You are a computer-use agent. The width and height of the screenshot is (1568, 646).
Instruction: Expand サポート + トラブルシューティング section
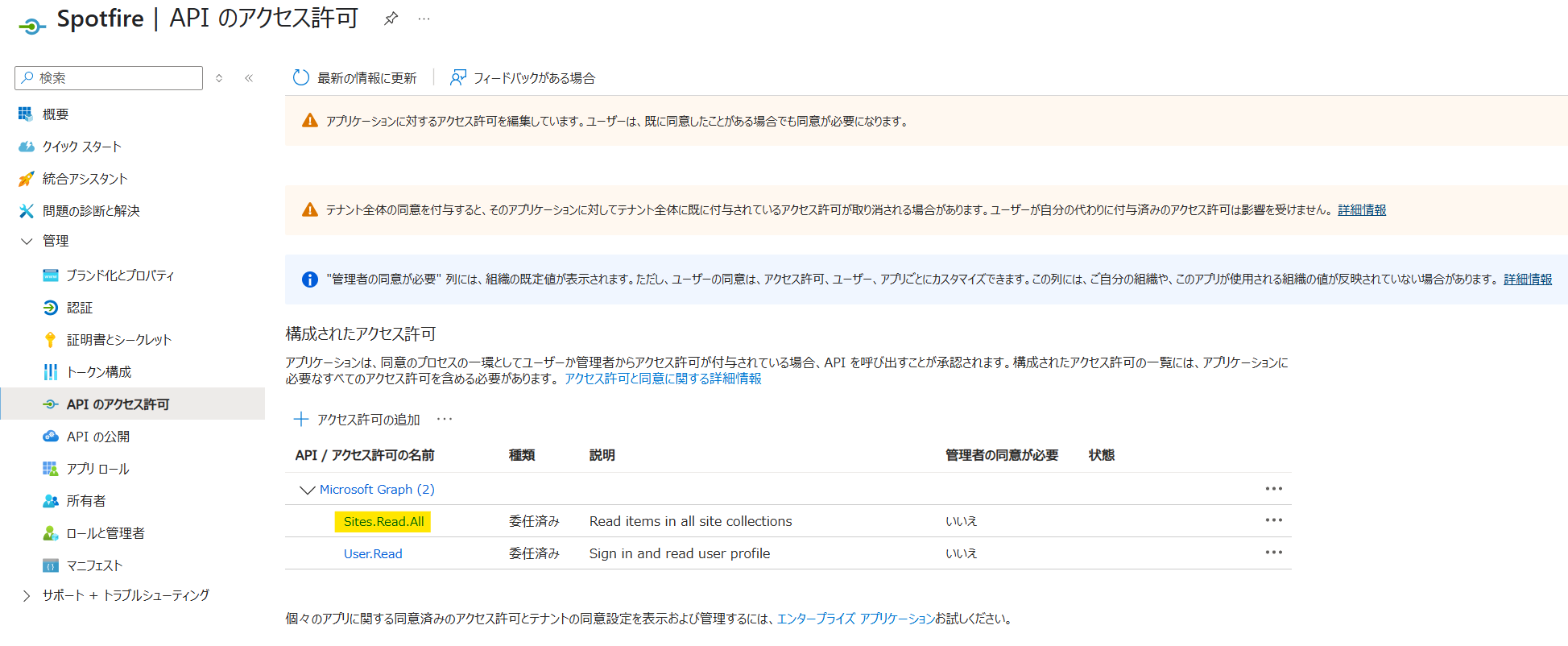click(x=27, y=595)
